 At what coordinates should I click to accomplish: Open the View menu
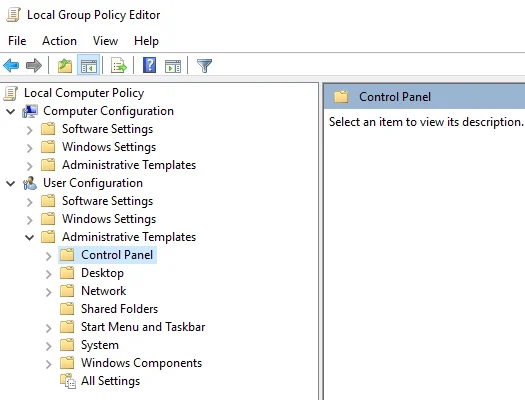pos(105,41)
